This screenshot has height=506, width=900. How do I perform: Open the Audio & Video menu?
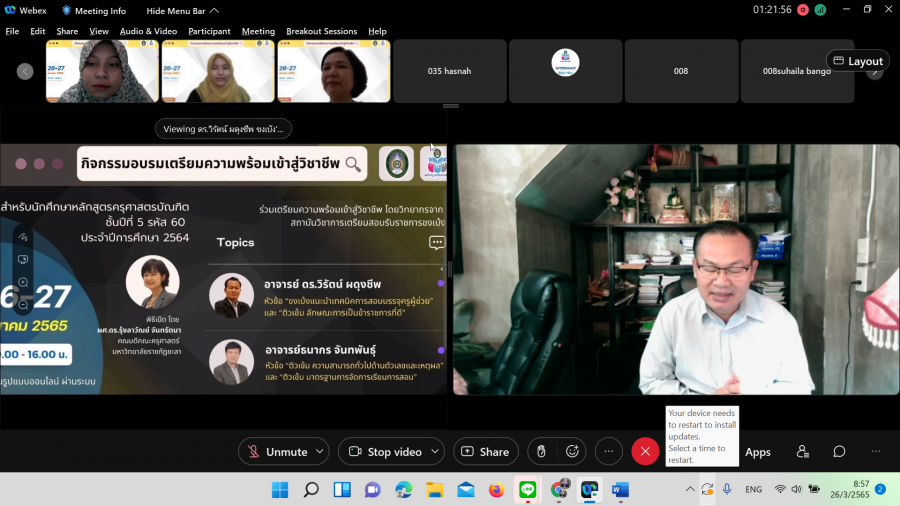[x=148, y=31]
